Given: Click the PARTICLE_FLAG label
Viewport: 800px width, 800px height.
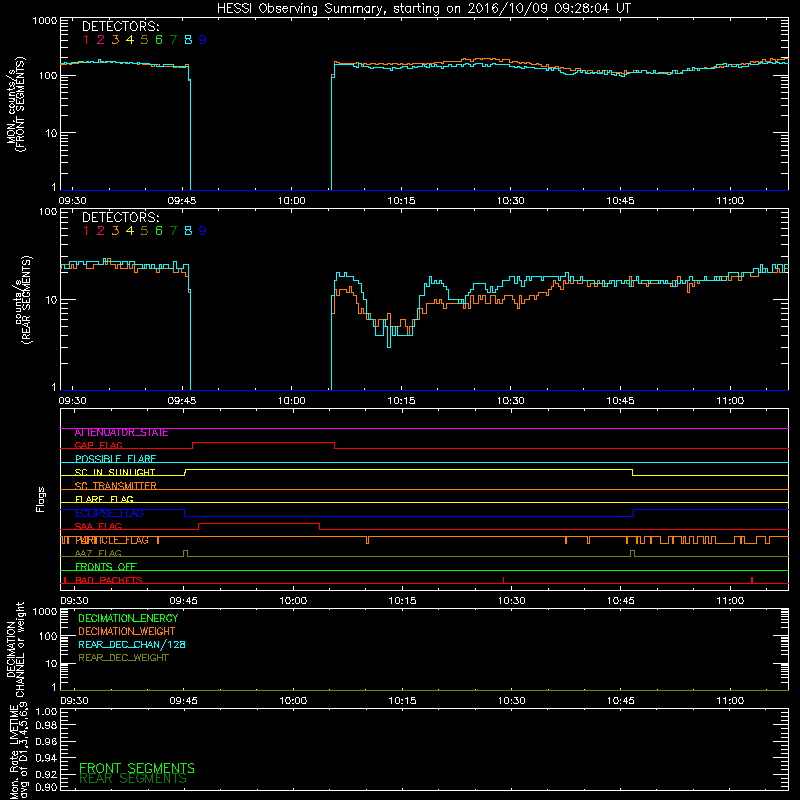Looking at the screenshot, I should pos(112,540).
